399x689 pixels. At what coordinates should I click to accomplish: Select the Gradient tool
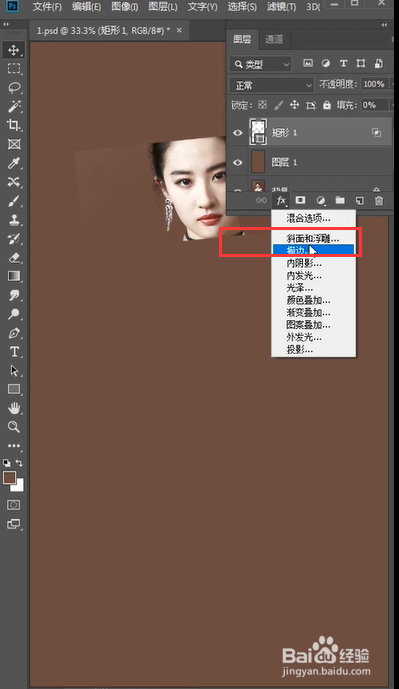coord(14,276)
